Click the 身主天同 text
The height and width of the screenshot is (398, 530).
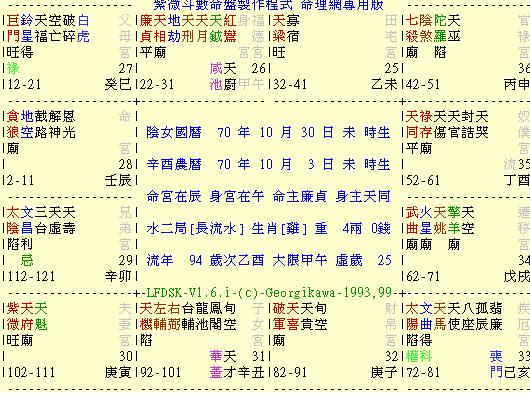point(363,196)
